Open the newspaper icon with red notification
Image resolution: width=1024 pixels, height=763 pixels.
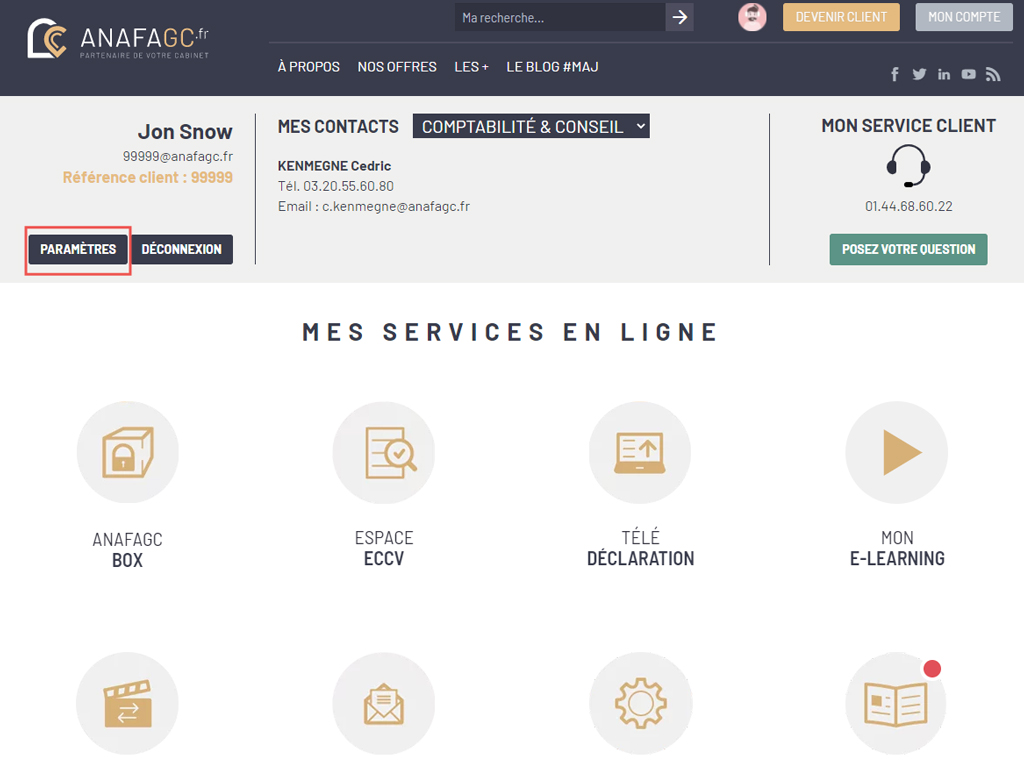pos(897,704)
